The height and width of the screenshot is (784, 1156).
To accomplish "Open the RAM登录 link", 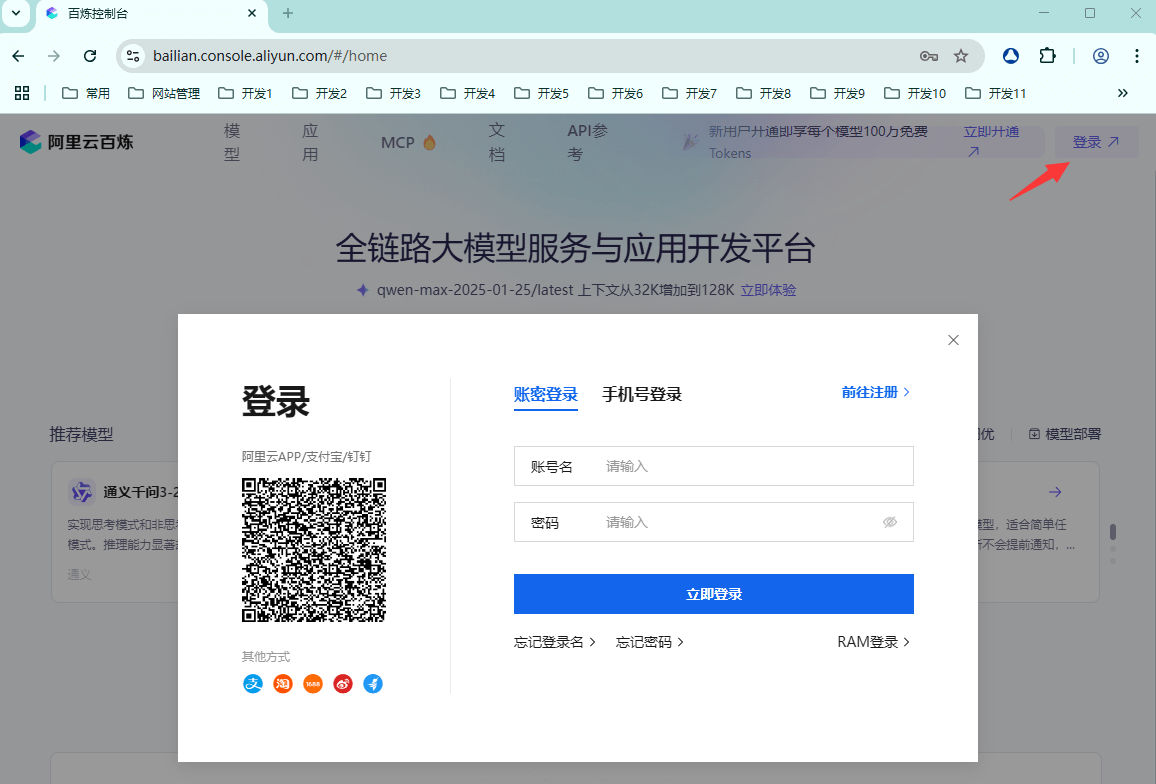I will 874,642.
